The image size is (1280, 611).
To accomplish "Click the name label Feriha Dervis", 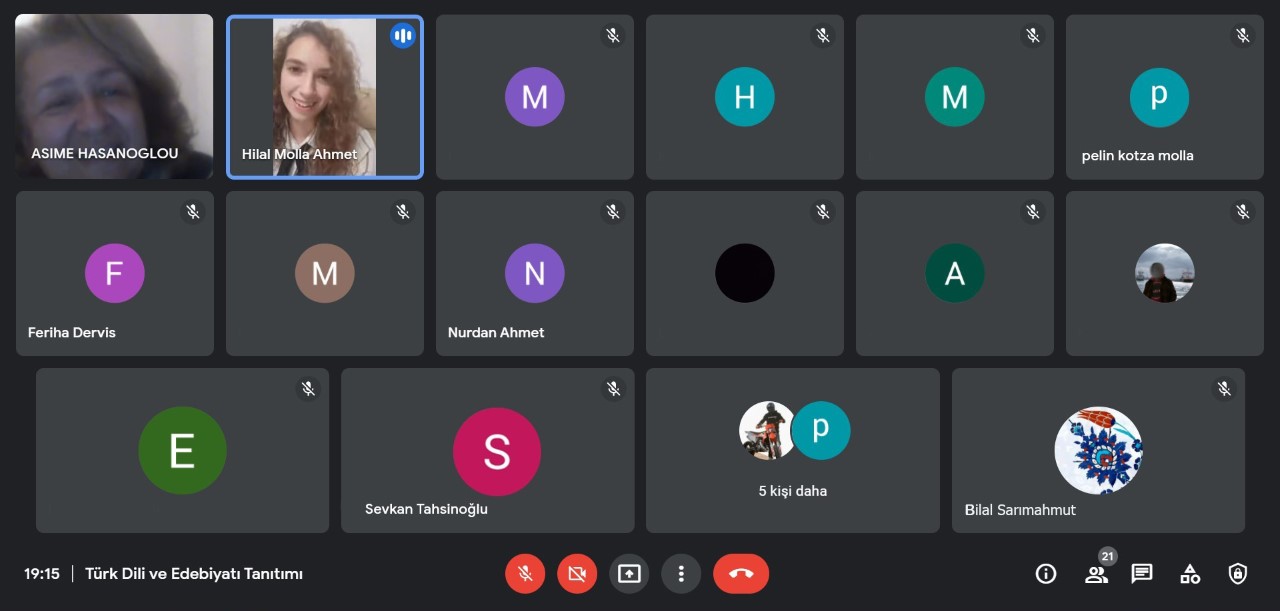I will 72,332.
